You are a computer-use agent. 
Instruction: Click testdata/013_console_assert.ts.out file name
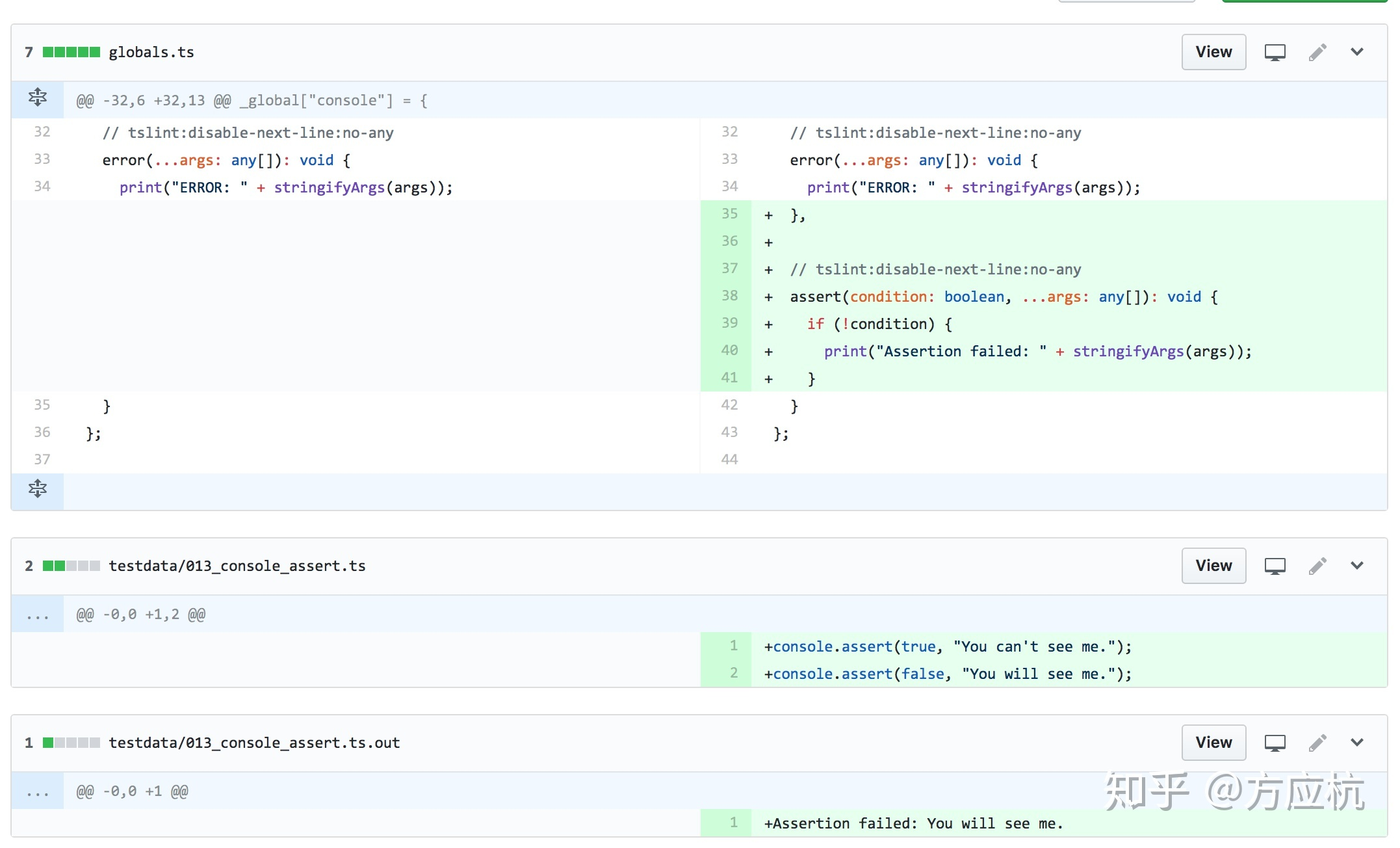[254, 743]
